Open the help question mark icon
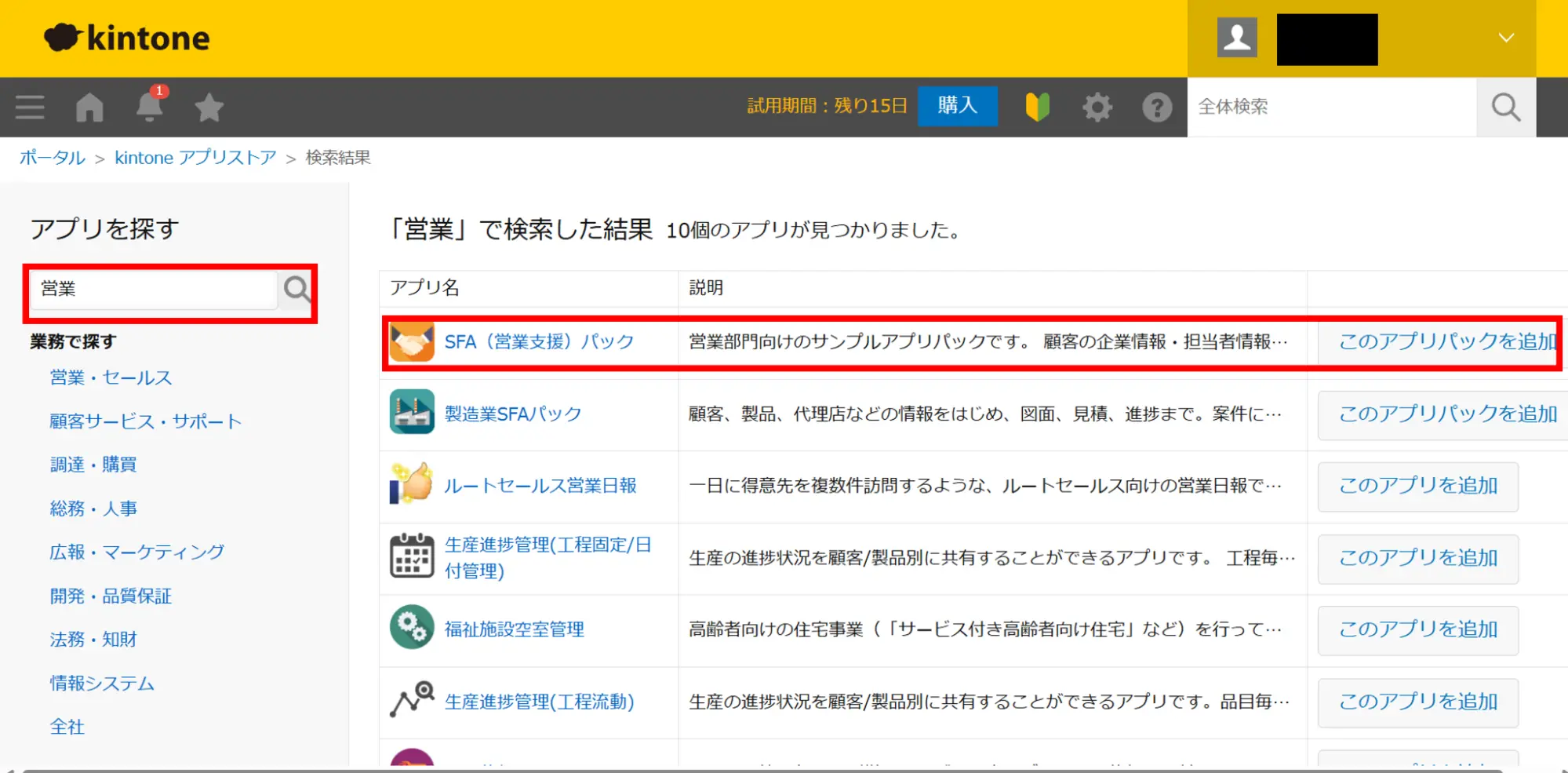Screen dimensions: 1568x773 coord(1156,107)
